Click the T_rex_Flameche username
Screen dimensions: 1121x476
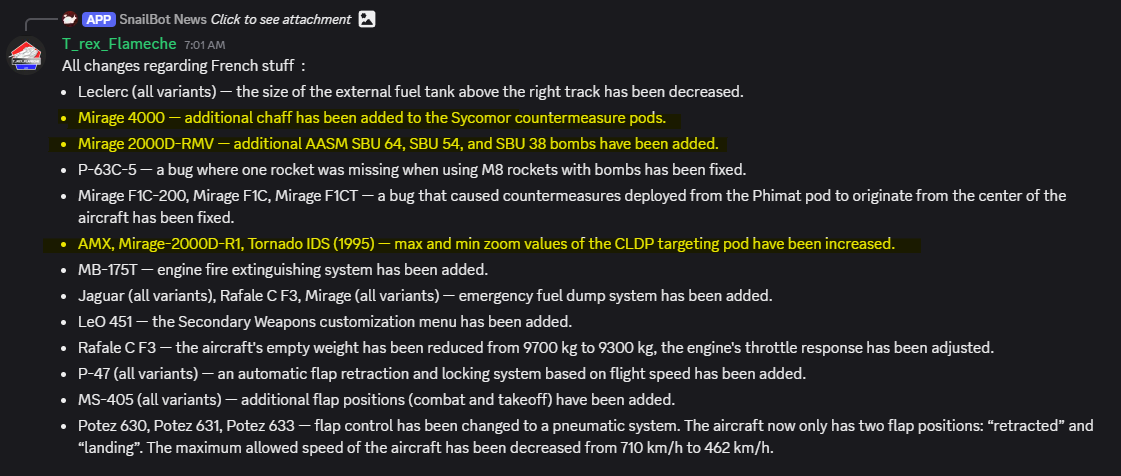pos(119,44)
